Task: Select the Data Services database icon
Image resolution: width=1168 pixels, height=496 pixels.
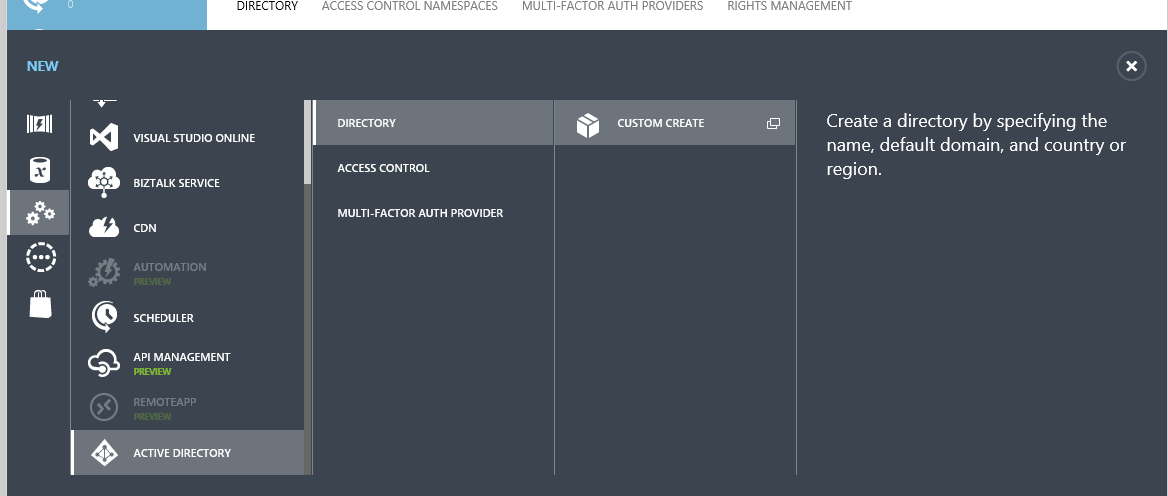Action: [39, 170]
